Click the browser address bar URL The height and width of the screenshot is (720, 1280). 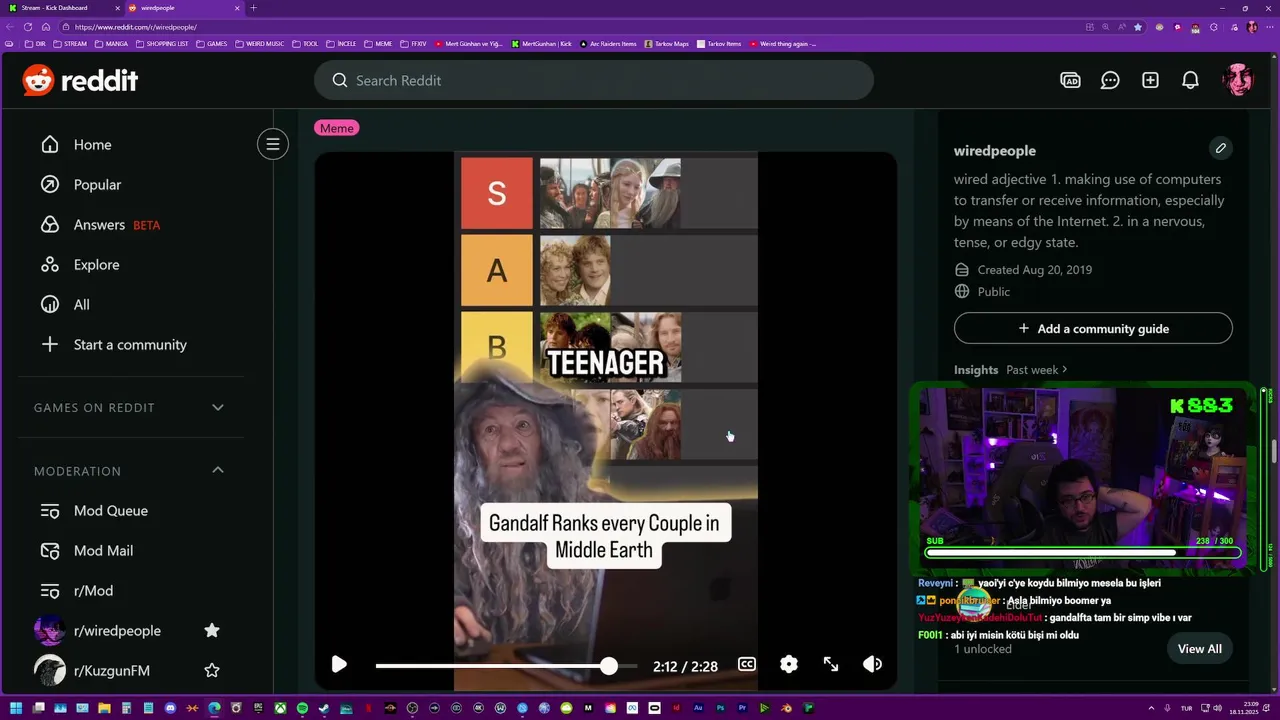pyautogui.click(x=135, y=27)
